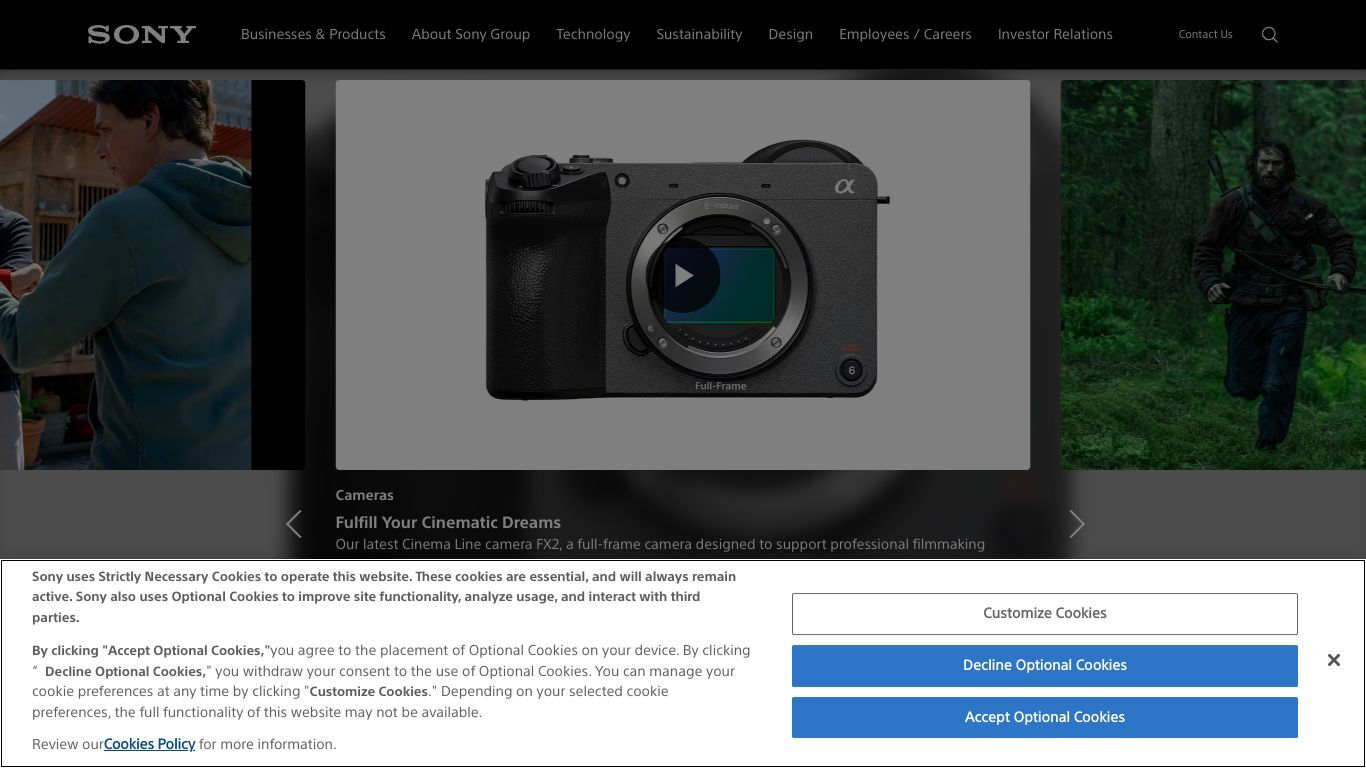Click the Sony logo
1366x768 pixels.
[x=141, y=34]
